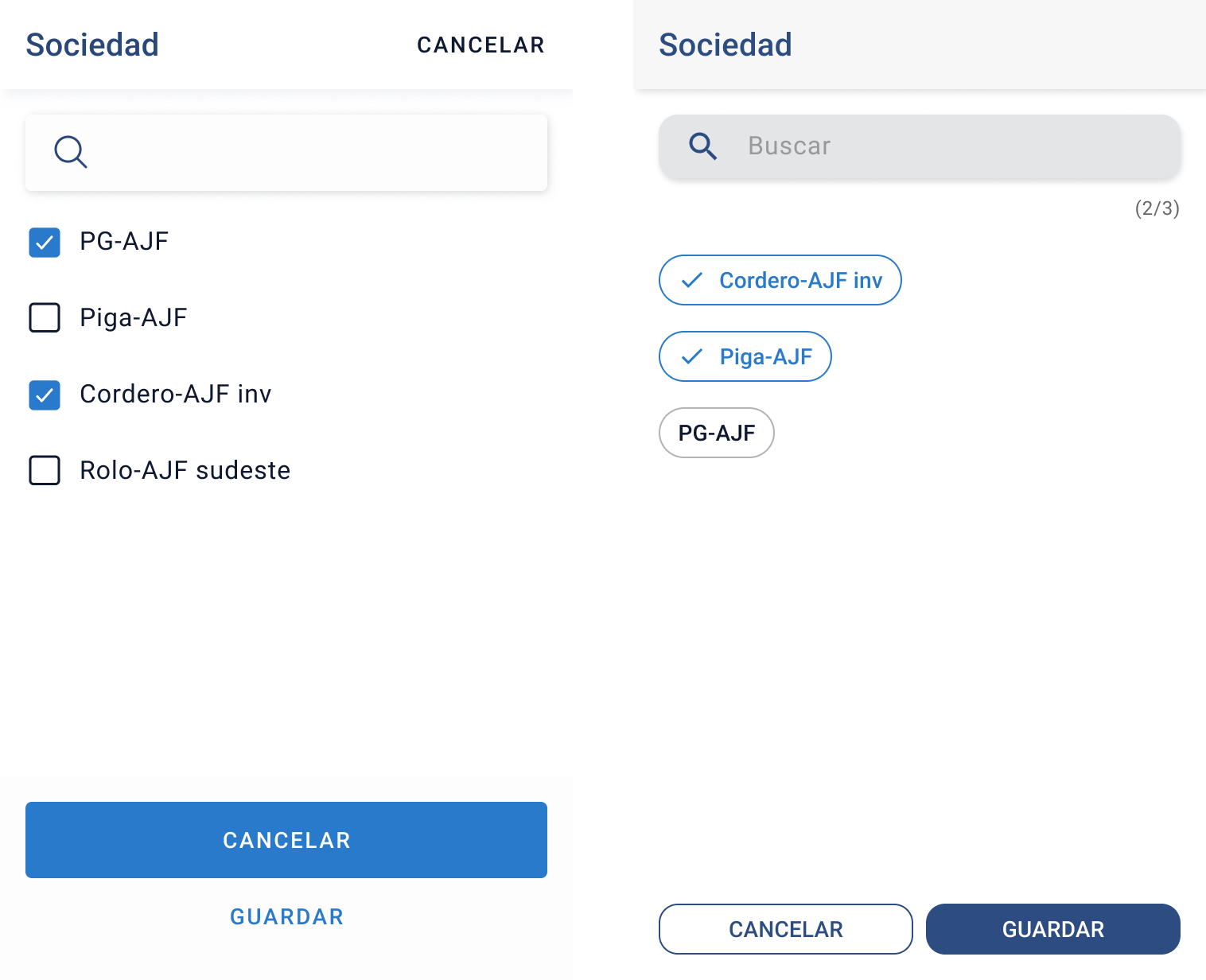Screen dimensions: 1206x980
Task: Deselect the Cordero-AJF inv chip
Action: (780, 280)
